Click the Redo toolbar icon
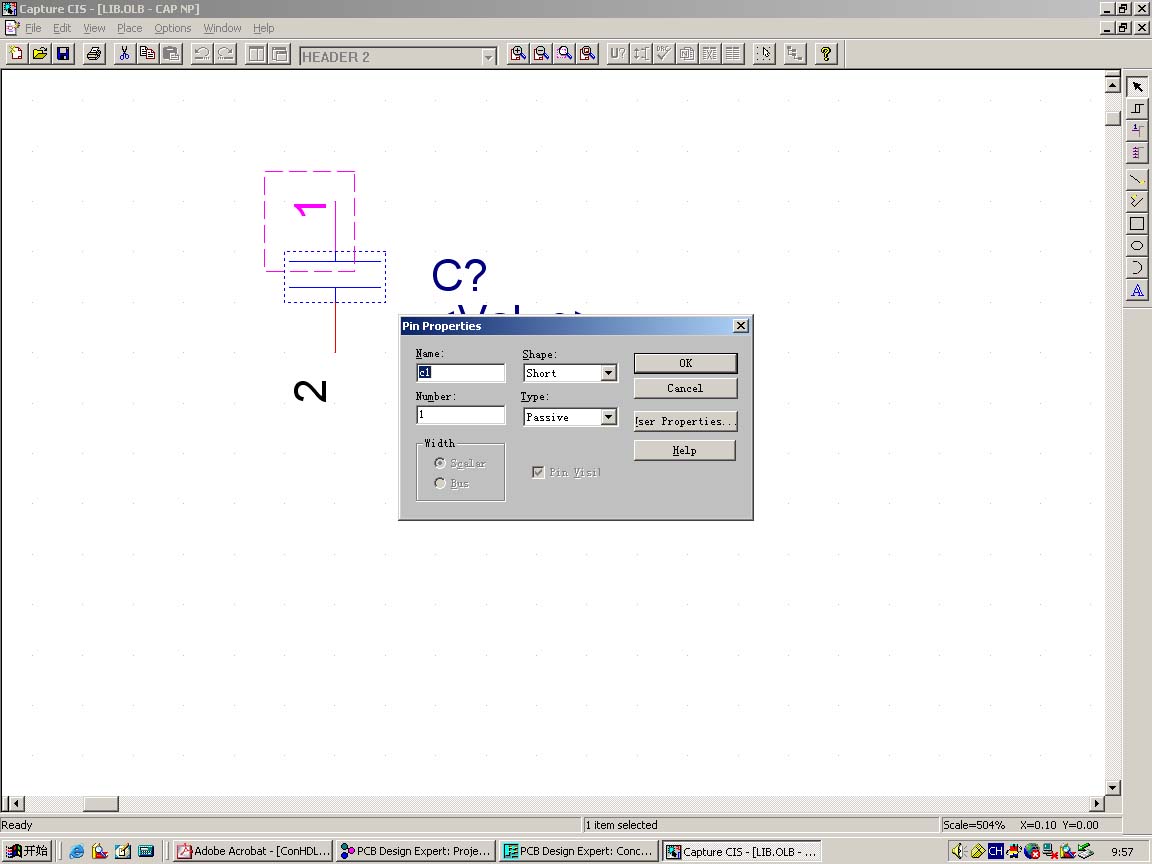Screen dimensions: 1152x864 click(225, 54)
